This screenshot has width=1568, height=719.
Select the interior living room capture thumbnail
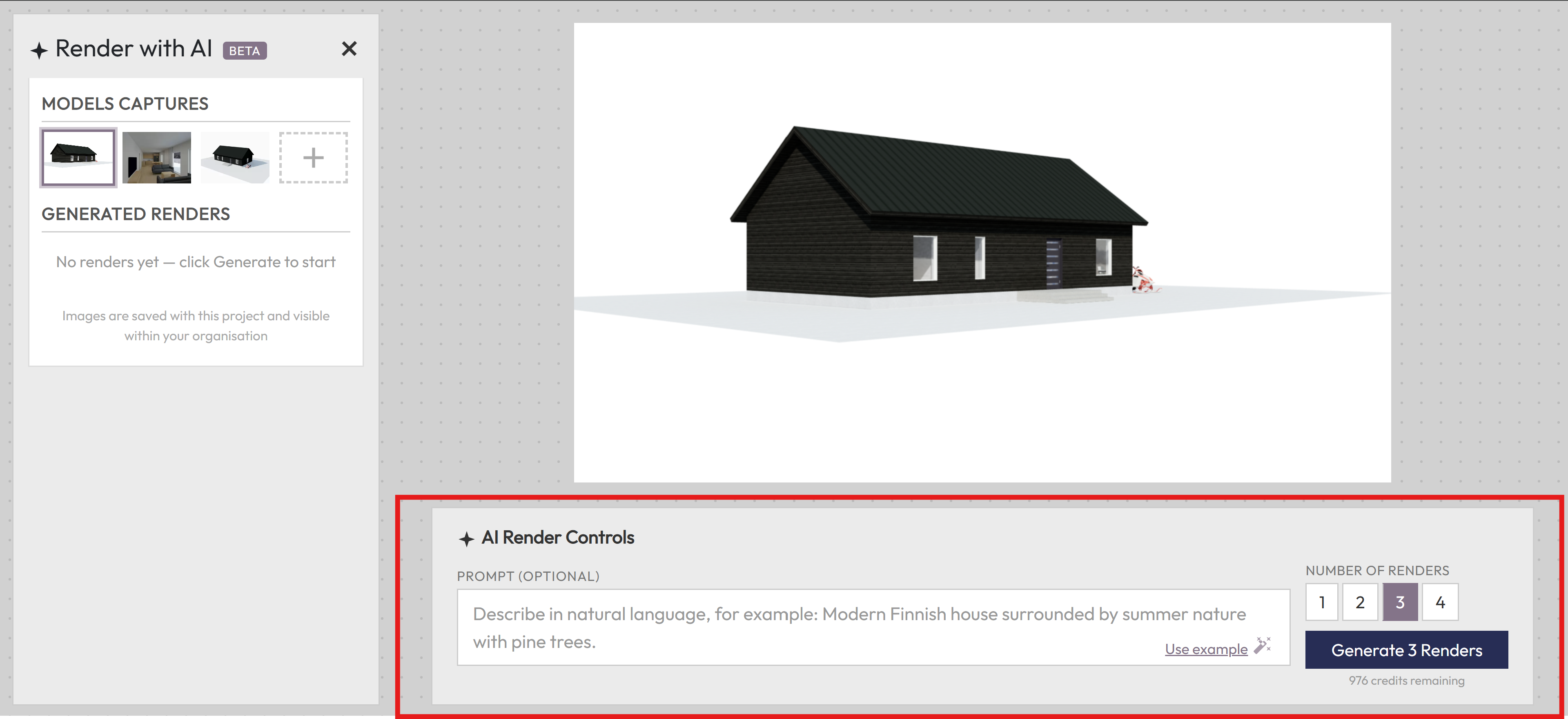(156, 158)
